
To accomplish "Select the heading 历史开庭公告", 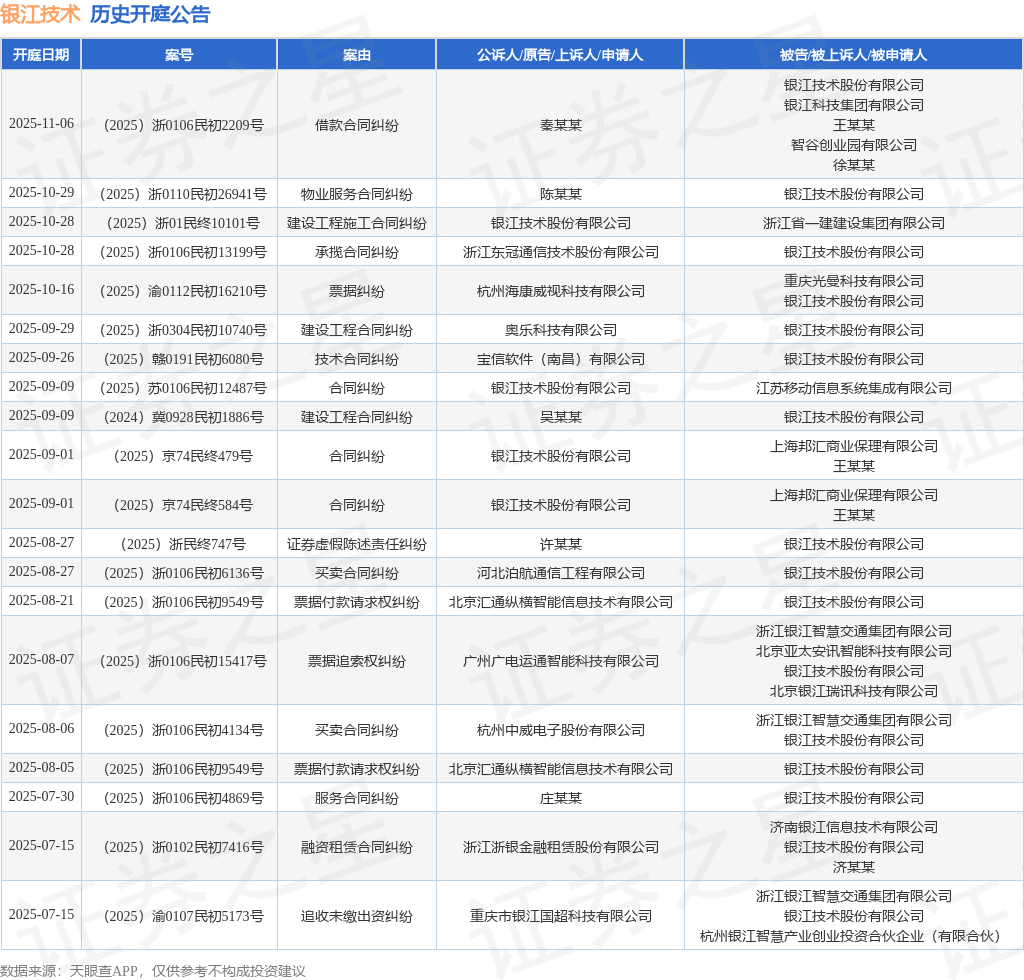I will [x=150, y=14].
